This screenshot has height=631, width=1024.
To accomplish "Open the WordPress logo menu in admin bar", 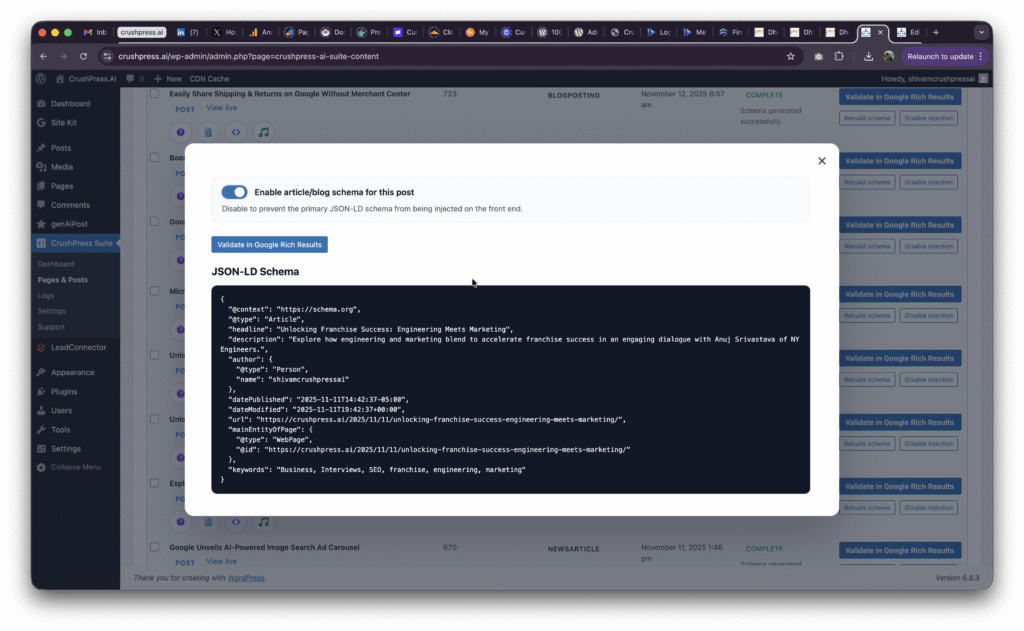I will pyautogui.click(x=40, y=78).
